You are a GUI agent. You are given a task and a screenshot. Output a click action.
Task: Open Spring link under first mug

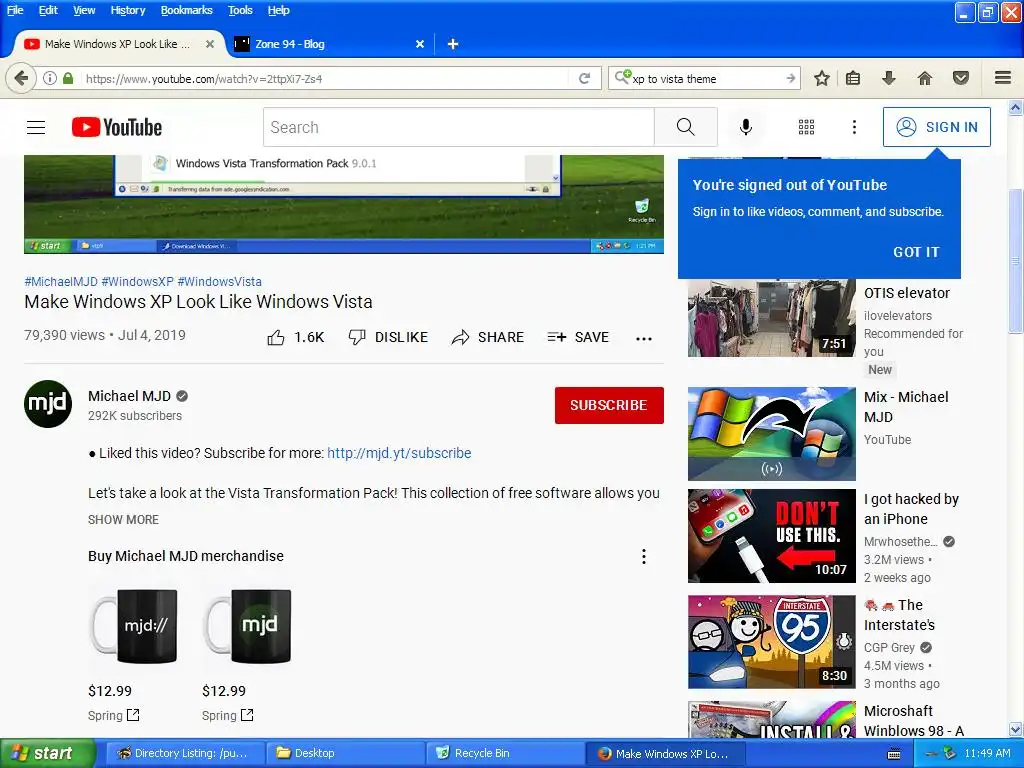114,716
